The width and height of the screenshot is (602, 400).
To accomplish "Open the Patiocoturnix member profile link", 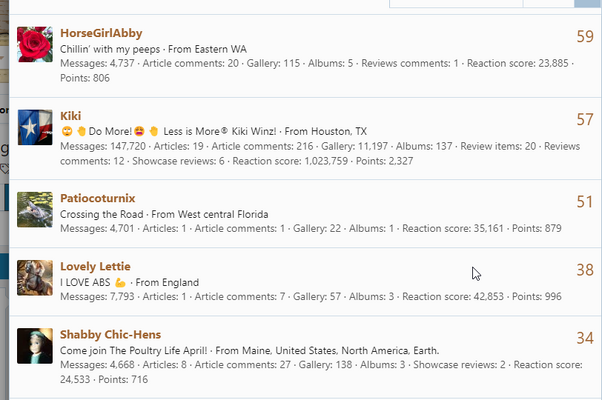I will point(98,198).
